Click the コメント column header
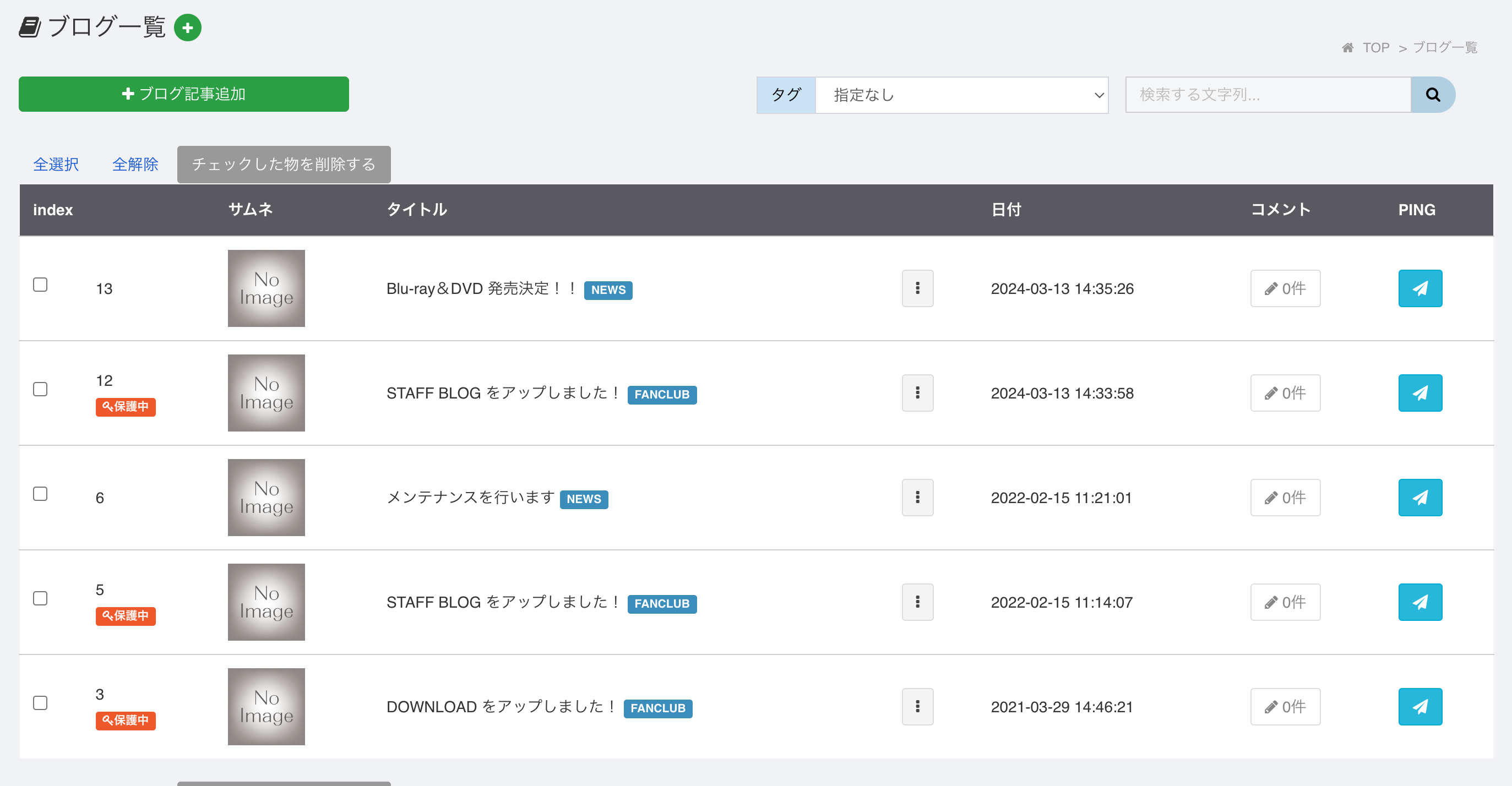This screenshot has width=1512, height=786. [1281, 209]
